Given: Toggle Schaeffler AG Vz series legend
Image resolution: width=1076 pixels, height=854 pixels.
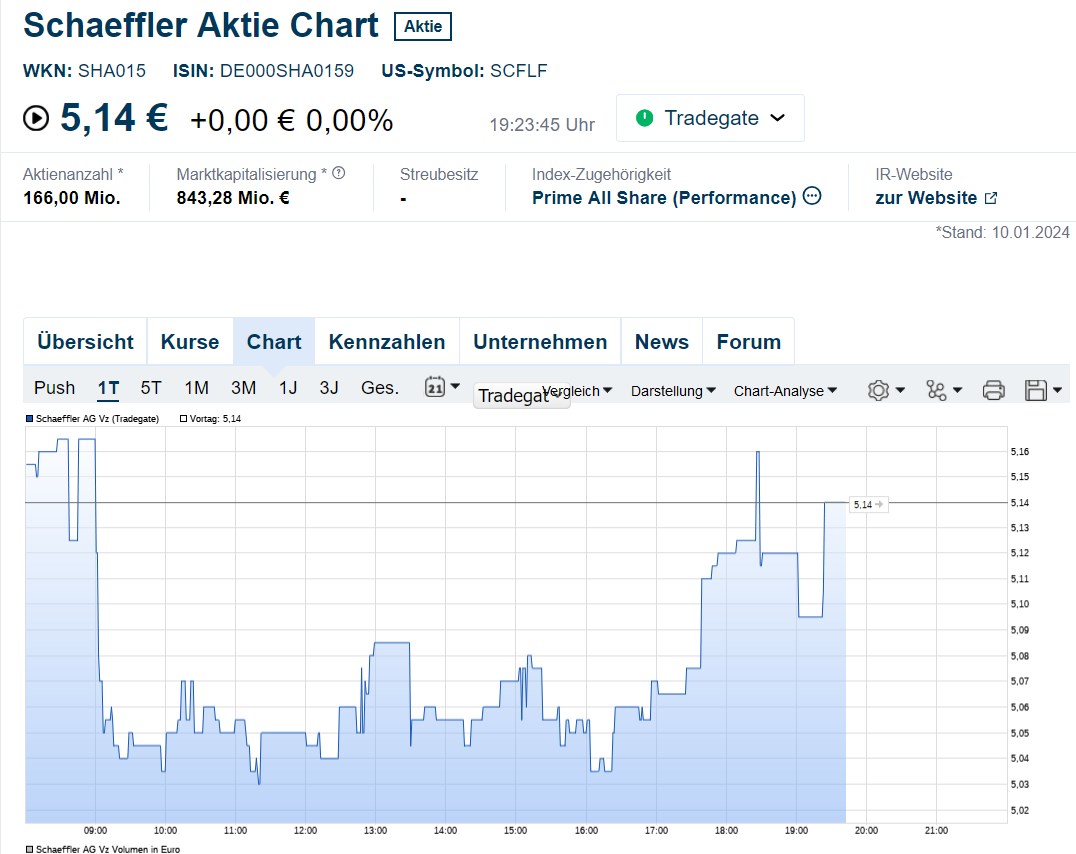Looking at the screenshot, I should click(x=30, y=419).
